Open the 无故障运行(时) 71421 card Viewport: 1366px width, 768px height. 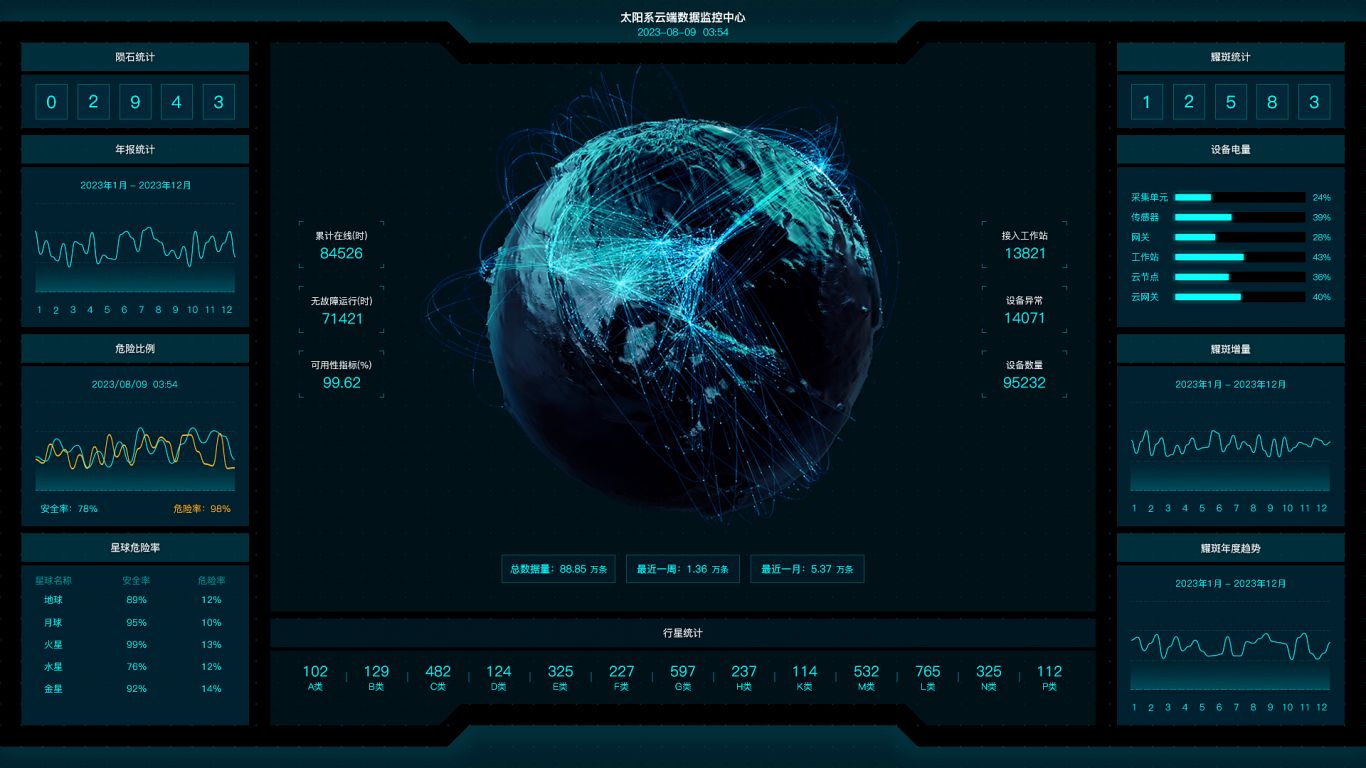pyautogui.click(x=341, y=310)
